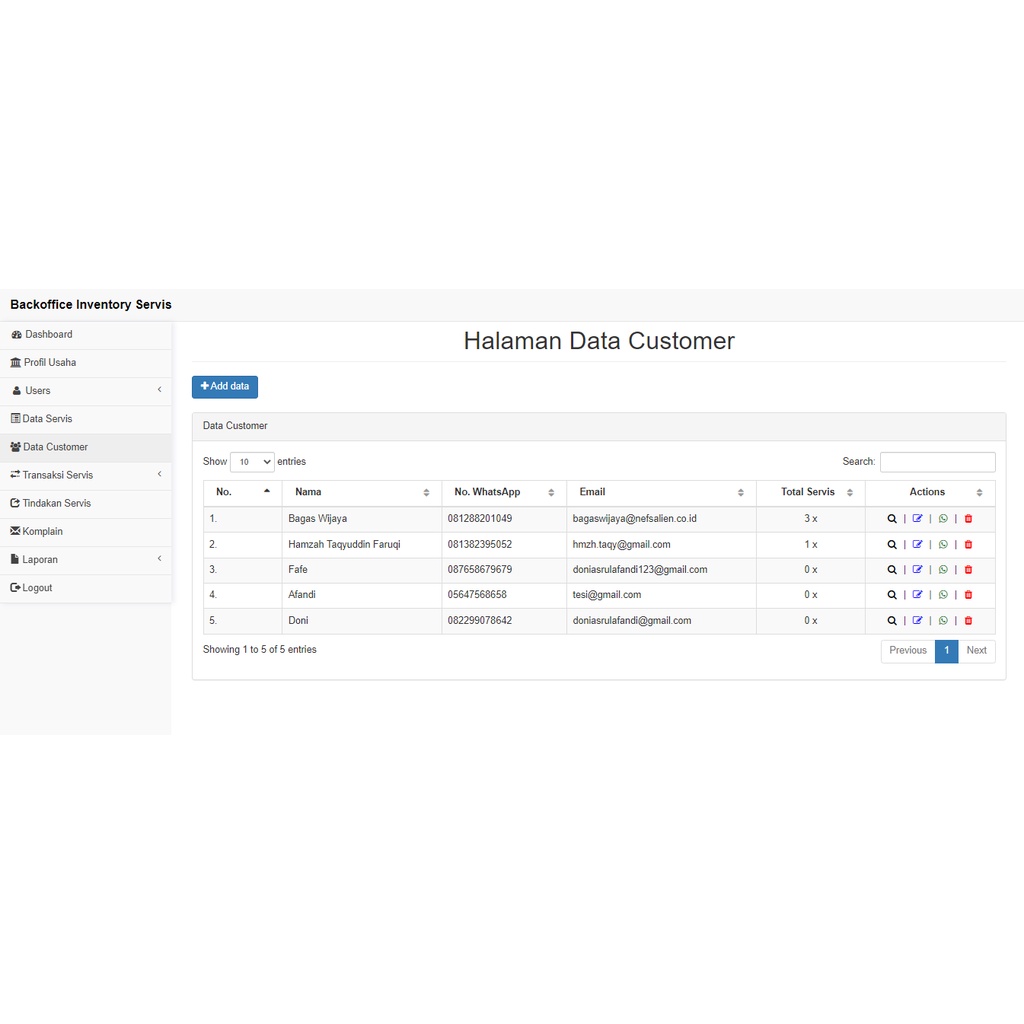Focus the Search input field
The height and width of the screenshot is (1024, 1024).
tap(937, 462)
